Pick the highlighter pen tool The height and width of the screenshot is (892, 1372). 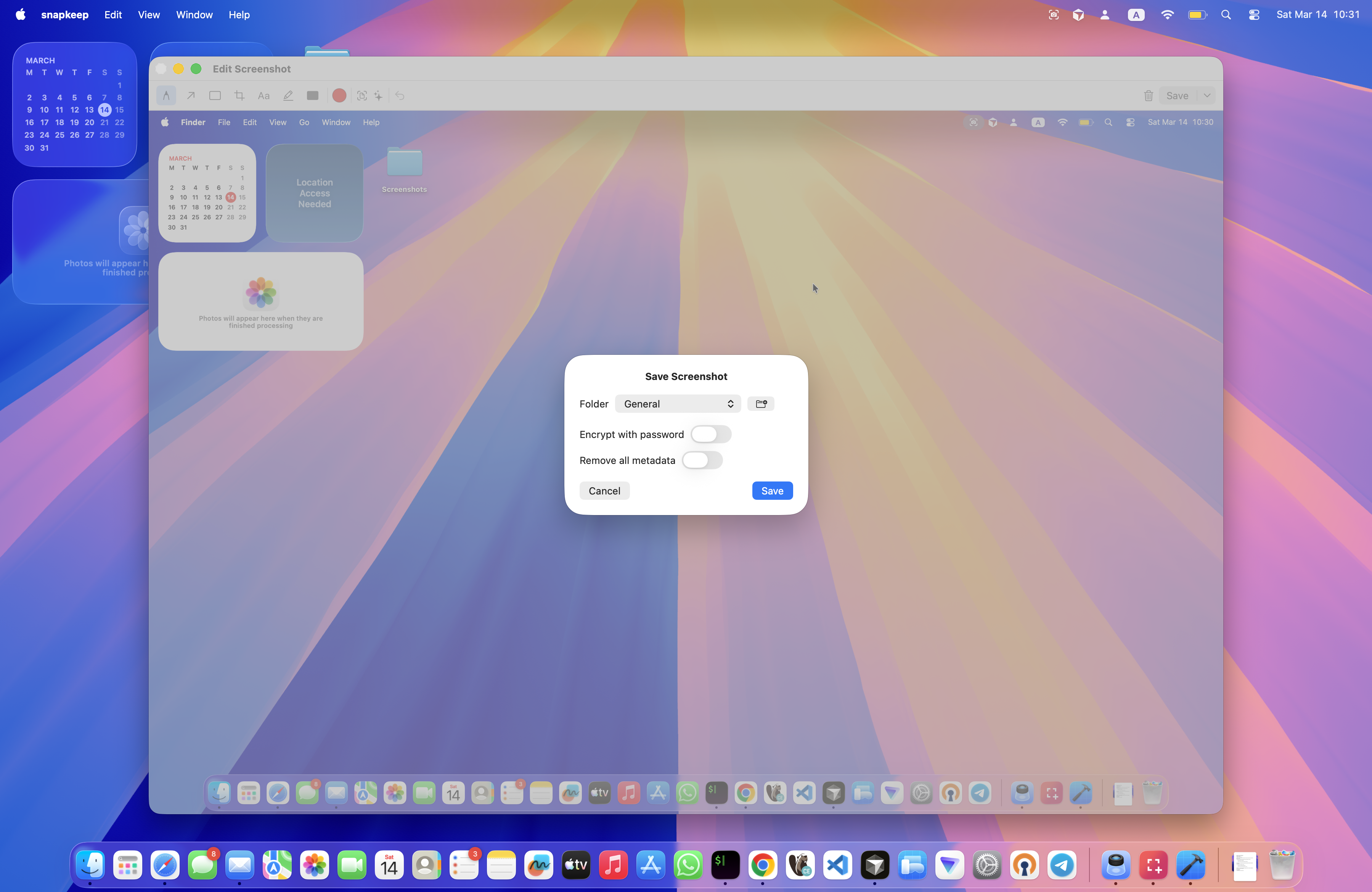(x=288, y=96)
